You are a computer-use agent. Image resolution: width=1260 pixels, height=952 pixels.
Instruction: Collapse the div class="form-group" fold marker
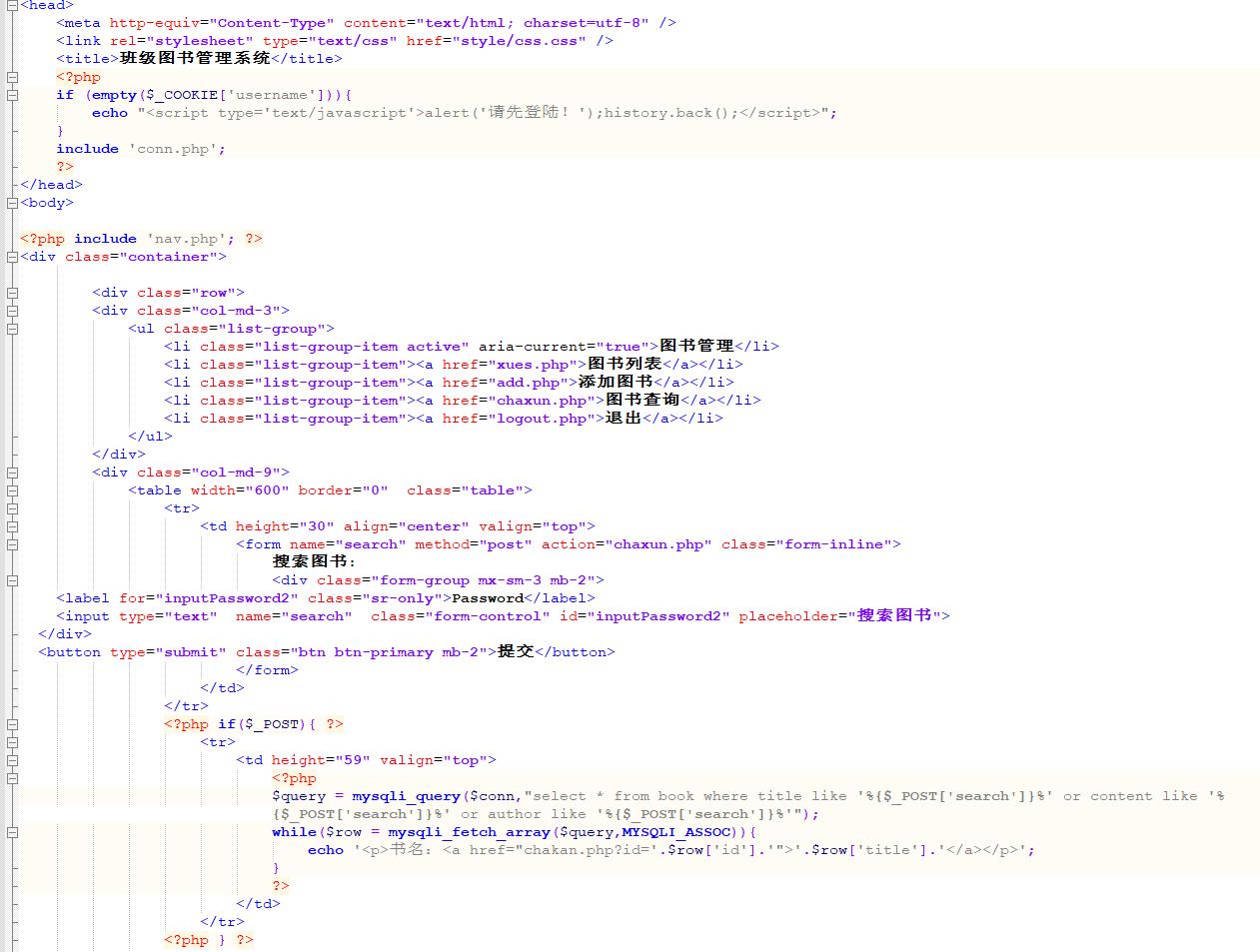pos(12,580)
